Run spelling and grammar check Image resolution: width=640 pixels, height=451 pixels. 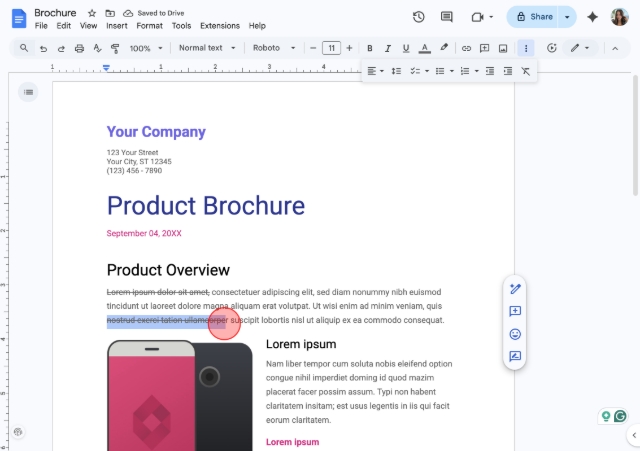(97, 49)
